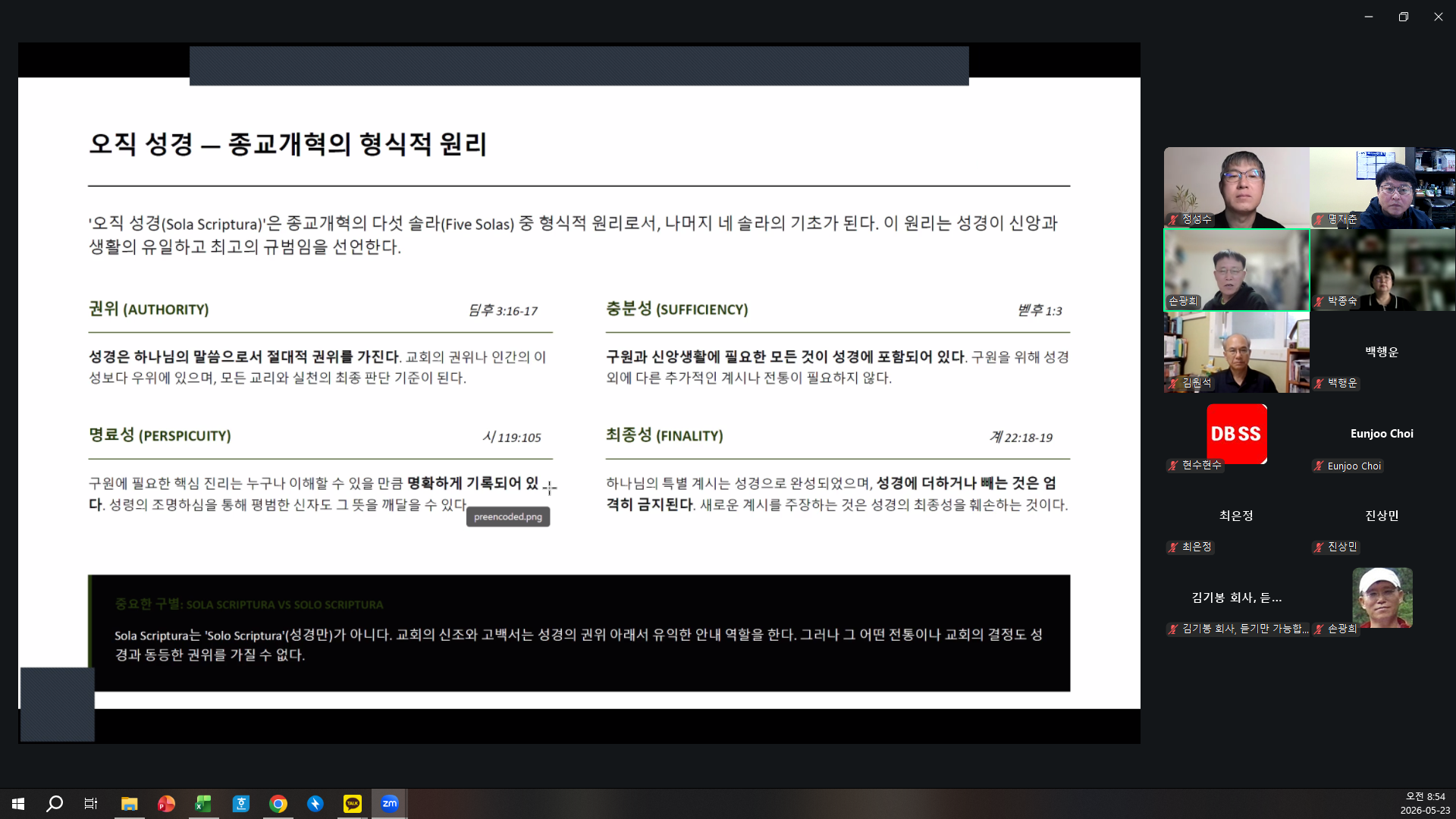The height and width of the screenshot is (819, 1456).
Task: Click the verse reference '계 22:18-19'
Action: pos(1021,438)
